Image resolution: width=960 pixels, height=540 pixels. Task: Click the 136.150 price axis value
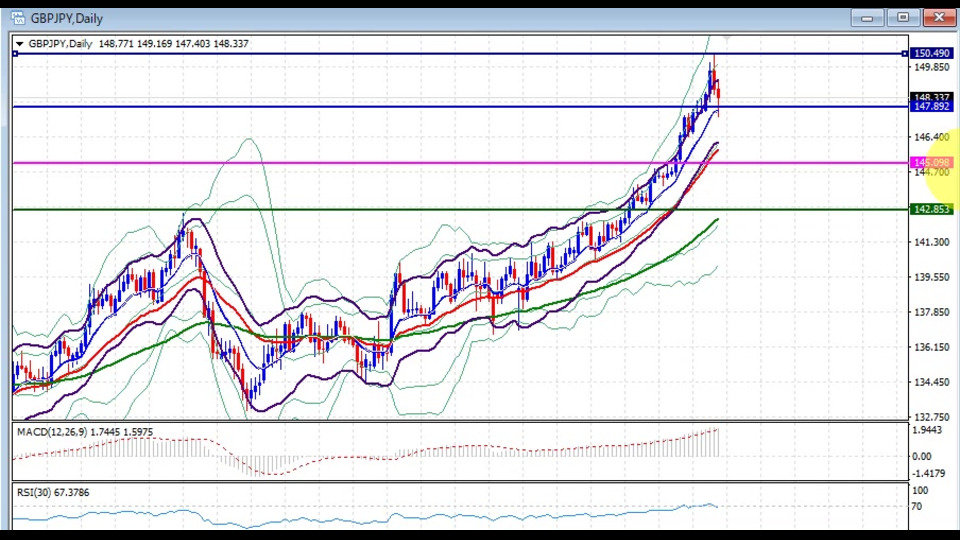(931, 347)
